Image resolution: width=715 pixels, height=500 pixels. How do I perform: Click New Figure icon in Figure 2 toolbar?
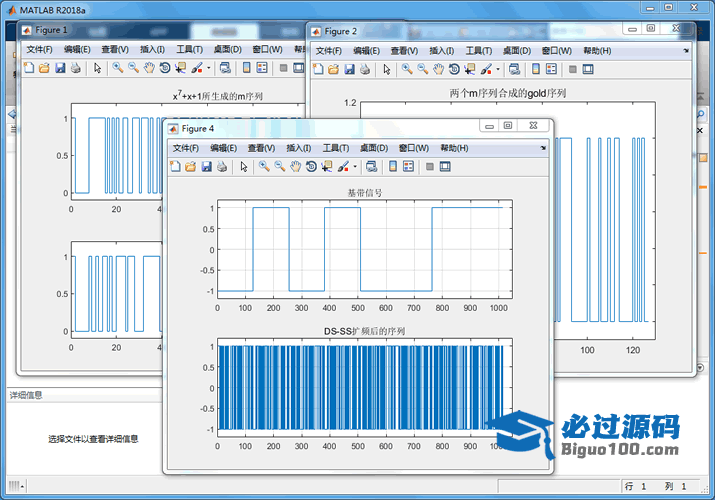(x=319, y=69)
